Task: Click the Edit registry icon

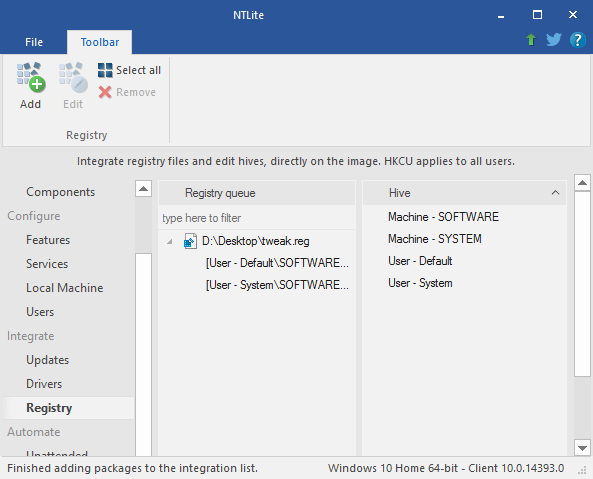Action: point(73,77)
